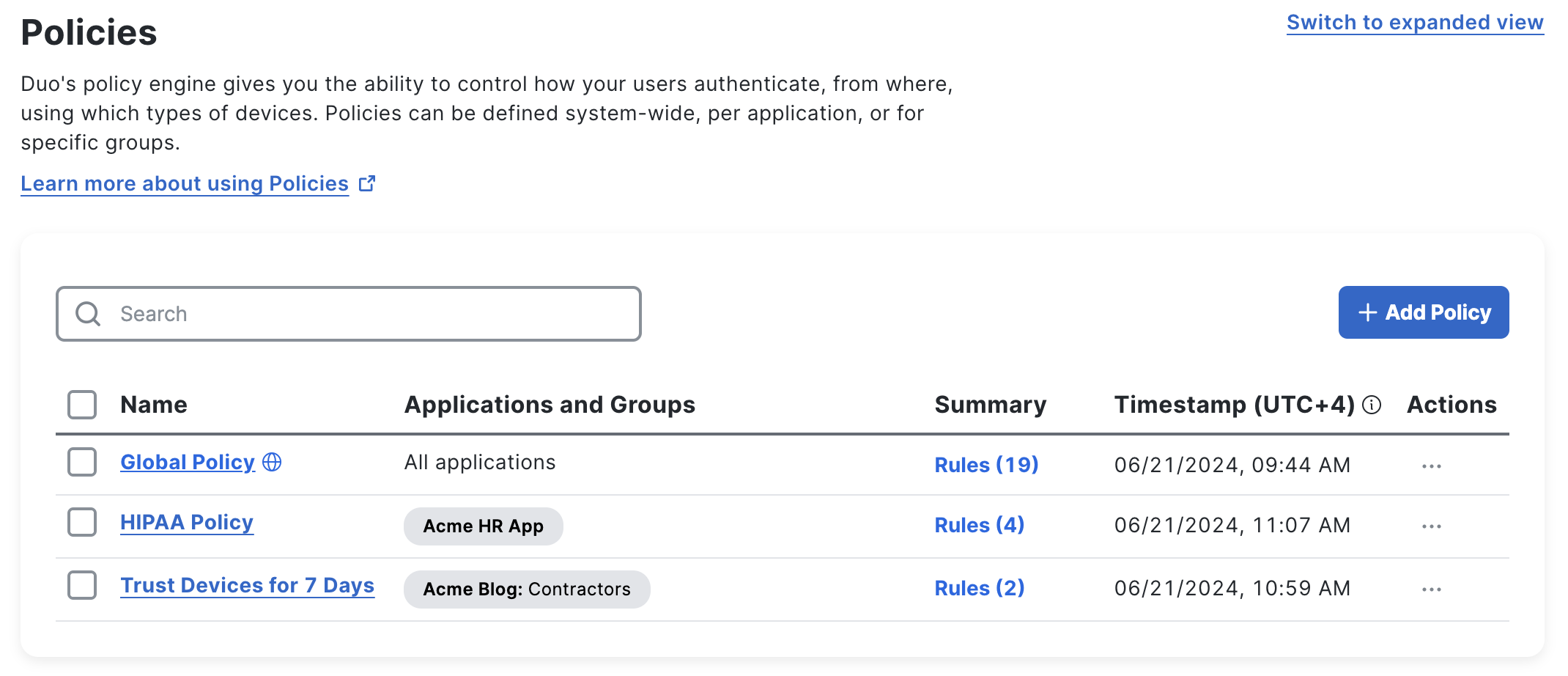This screenshot has width=1568, height=676.
Task: Click the globe icon beside Global Policy
Action: point(272,462)
